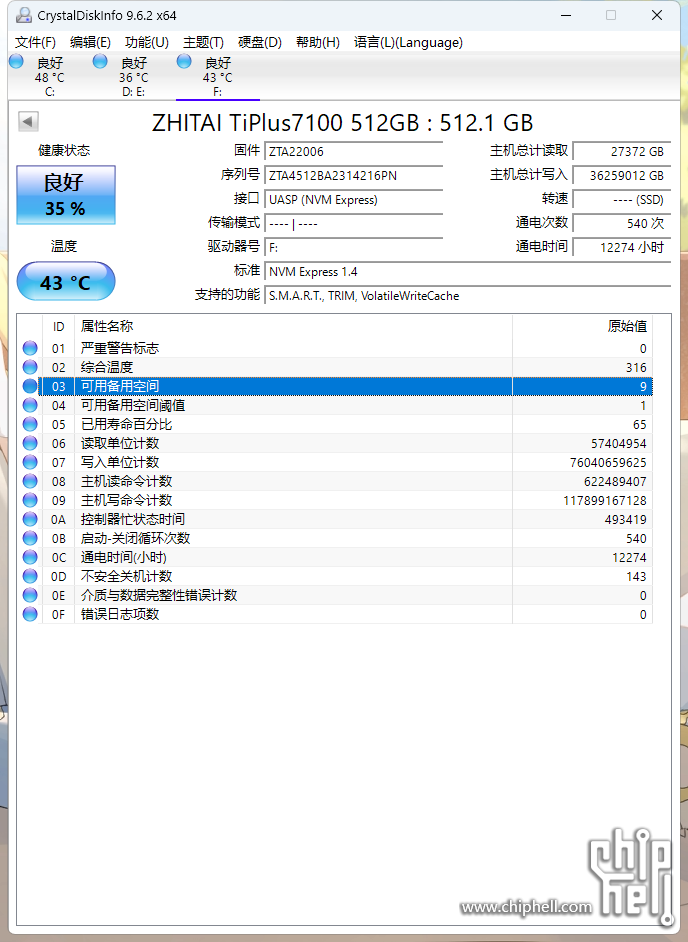Open the 主题(T) menu
Screen dimensions: 688x942
click(x=203, y=42)
